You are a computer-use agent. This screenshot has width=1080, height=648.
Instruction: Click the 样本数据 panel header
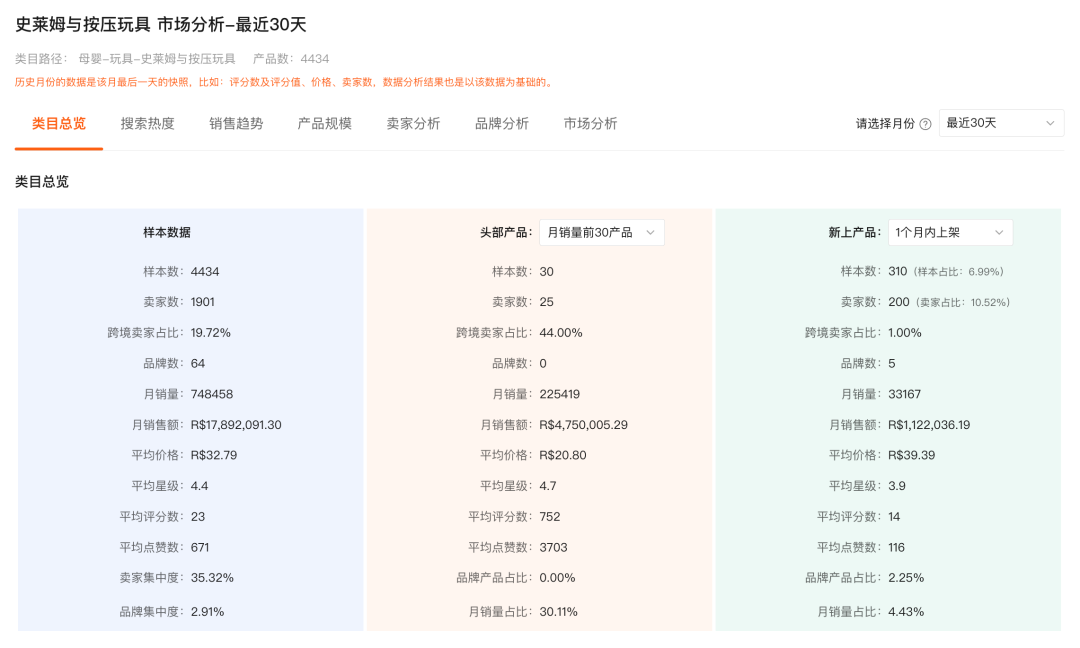tap(167, 233)
